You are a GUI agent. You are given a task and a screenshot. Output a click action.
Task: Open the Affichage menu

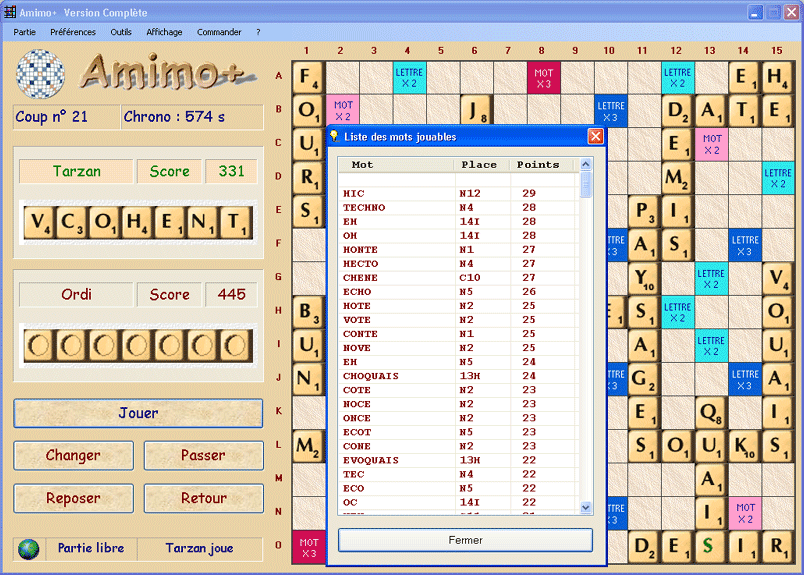pyautogui.click(x=164, y=32)
